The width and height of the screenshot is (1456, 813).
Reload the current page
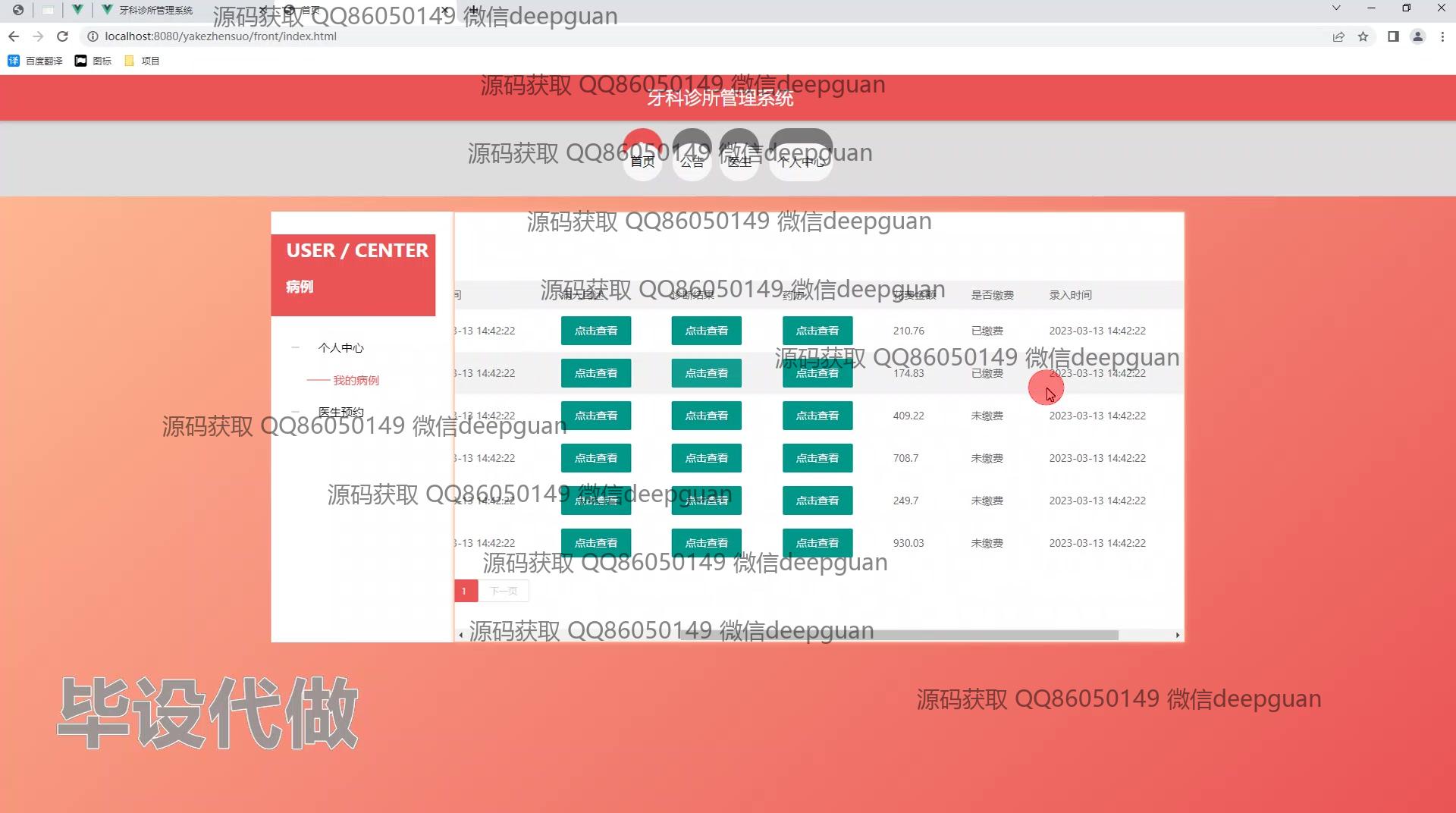(x=63, y=36)
